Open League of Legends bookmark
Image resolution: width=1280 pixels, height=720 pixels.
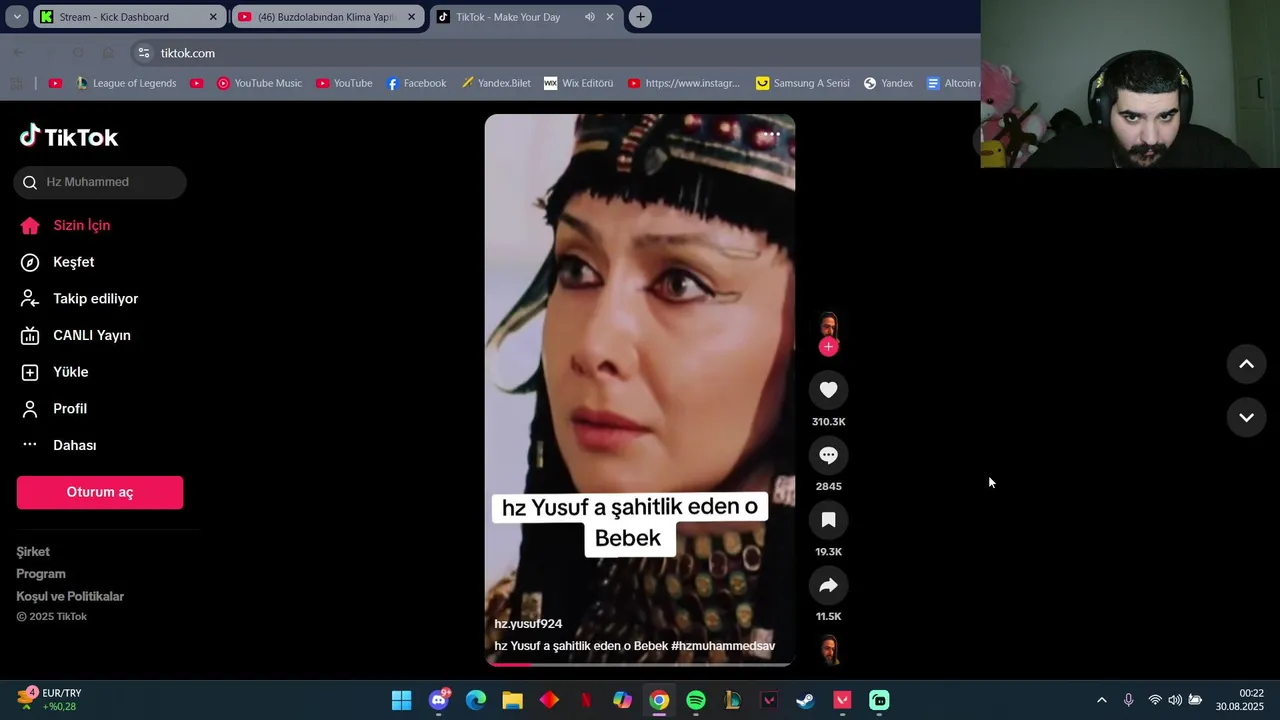(126, 83)
